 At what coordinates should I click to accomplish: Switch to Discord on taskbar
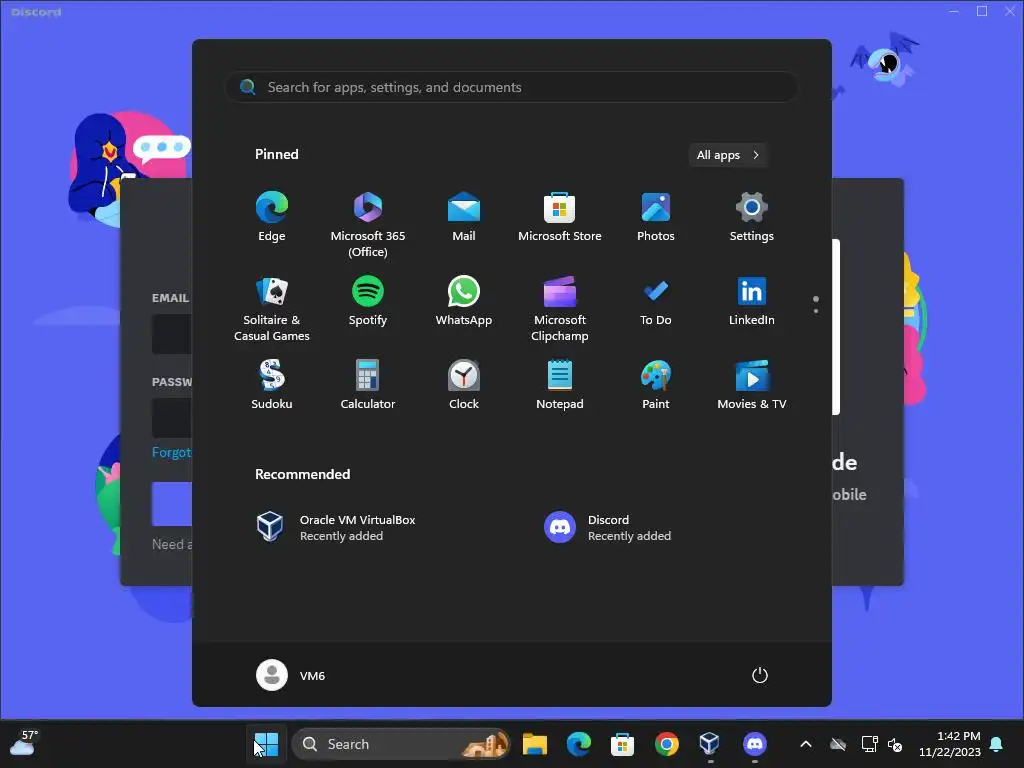(x=754, y=744)
